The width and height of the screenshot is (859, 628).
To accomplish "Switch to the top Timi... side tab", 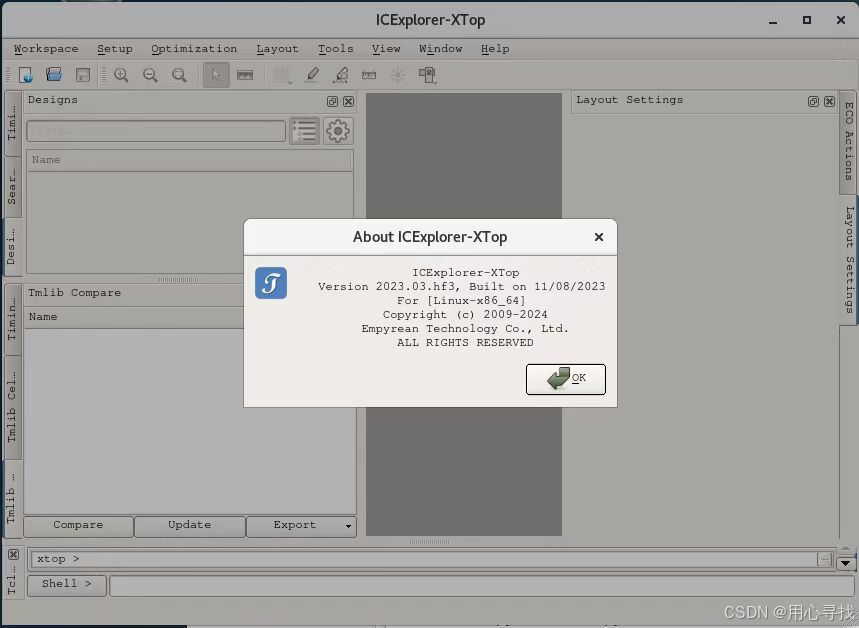I will [12, 124].
